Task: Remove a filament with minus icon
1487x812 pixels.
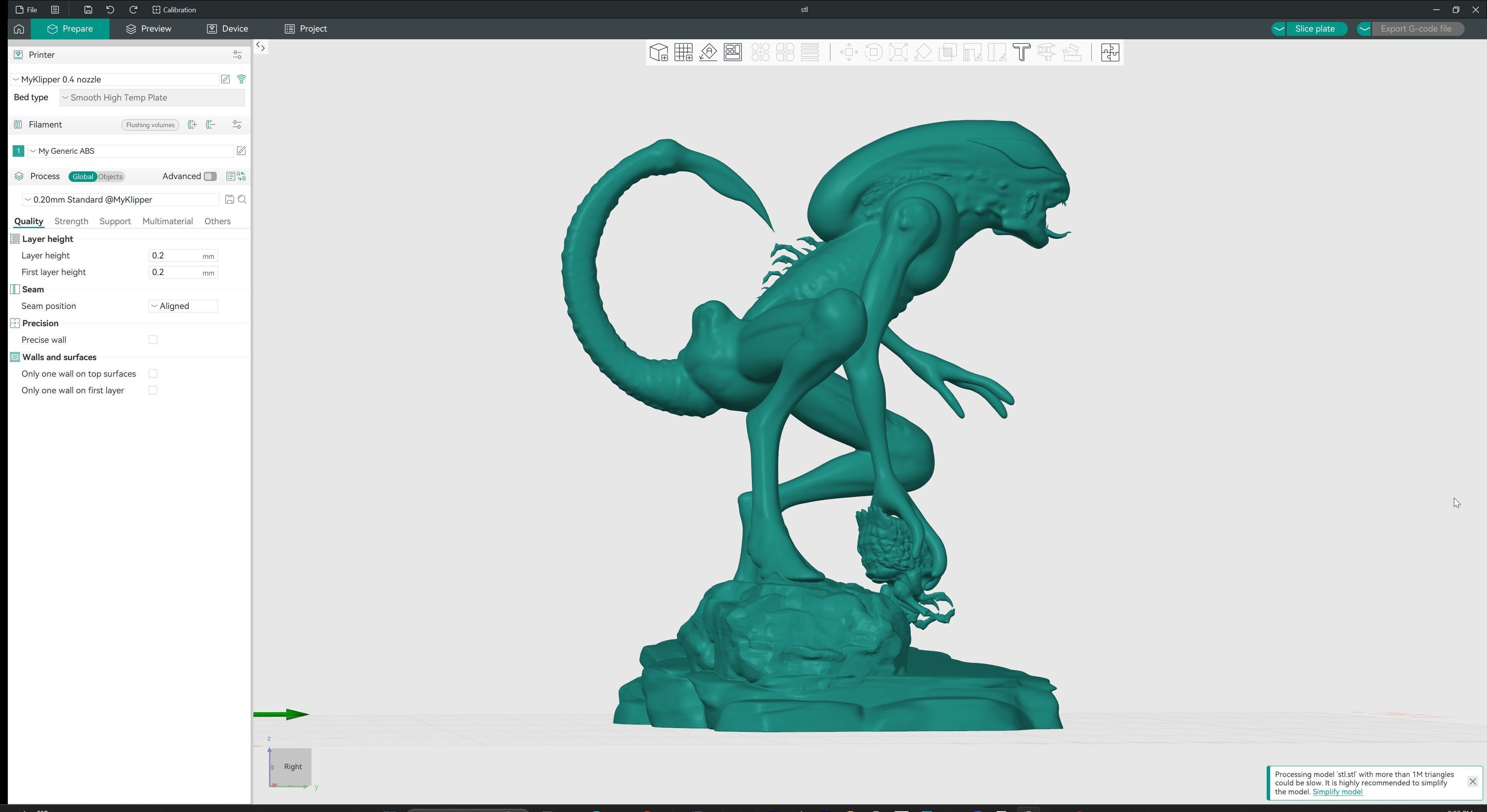Action: (x=211, y=125)
